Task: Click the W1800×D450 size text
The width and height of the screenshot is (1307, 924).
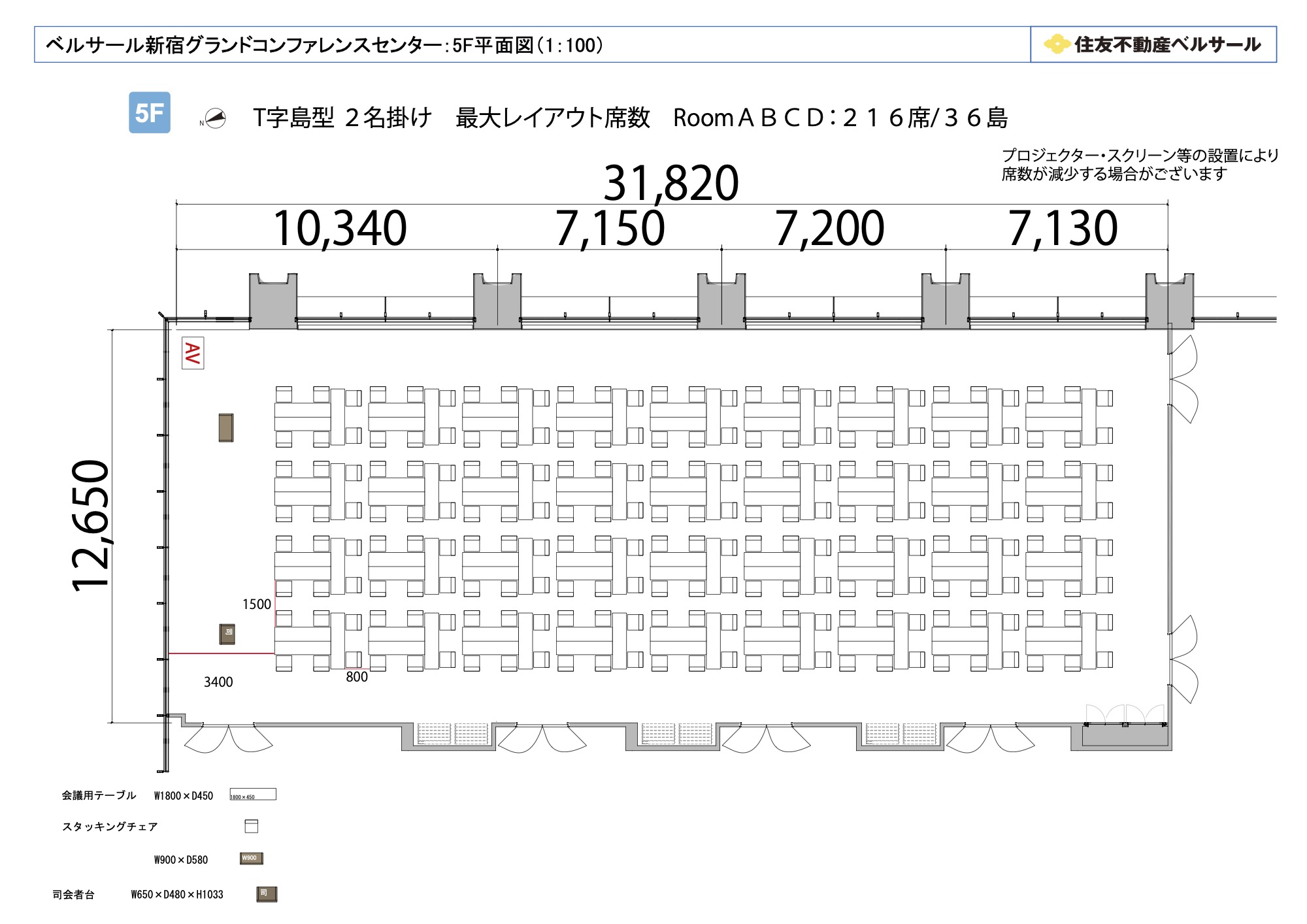Action: click(184, 796)
